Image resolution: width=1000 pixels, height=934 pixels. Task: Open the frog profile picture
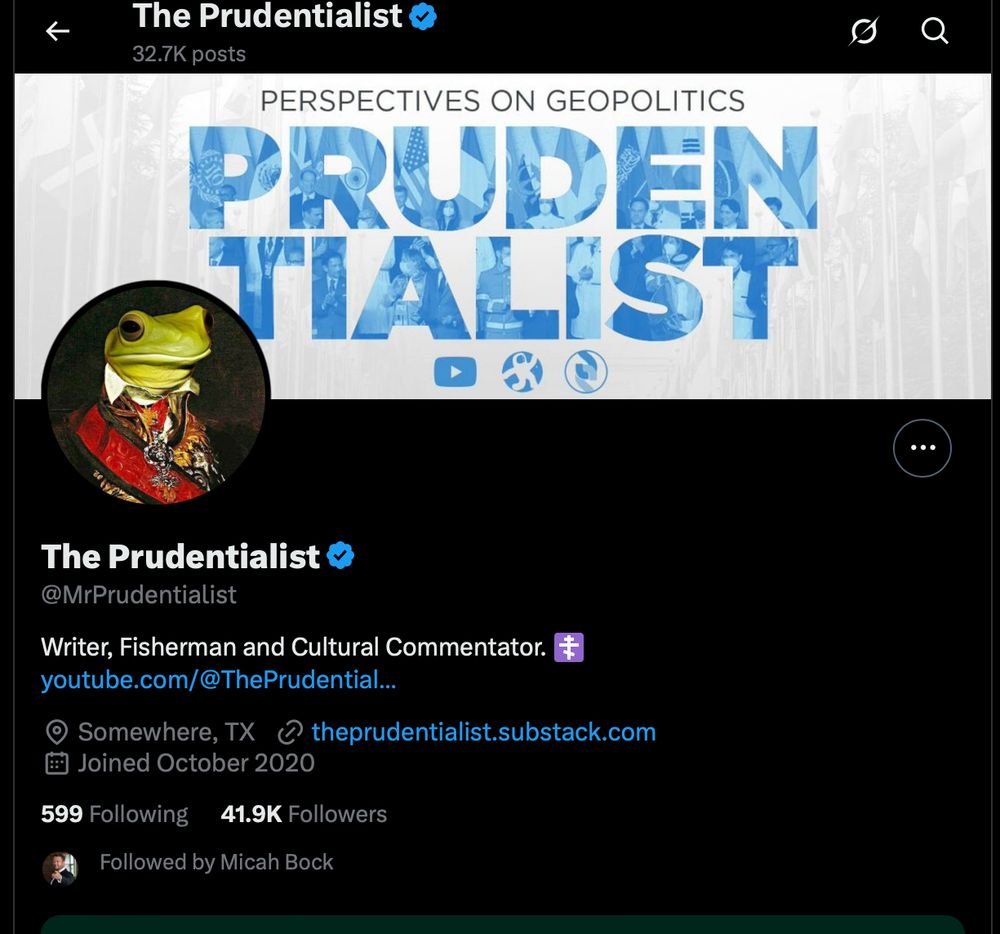156,393
